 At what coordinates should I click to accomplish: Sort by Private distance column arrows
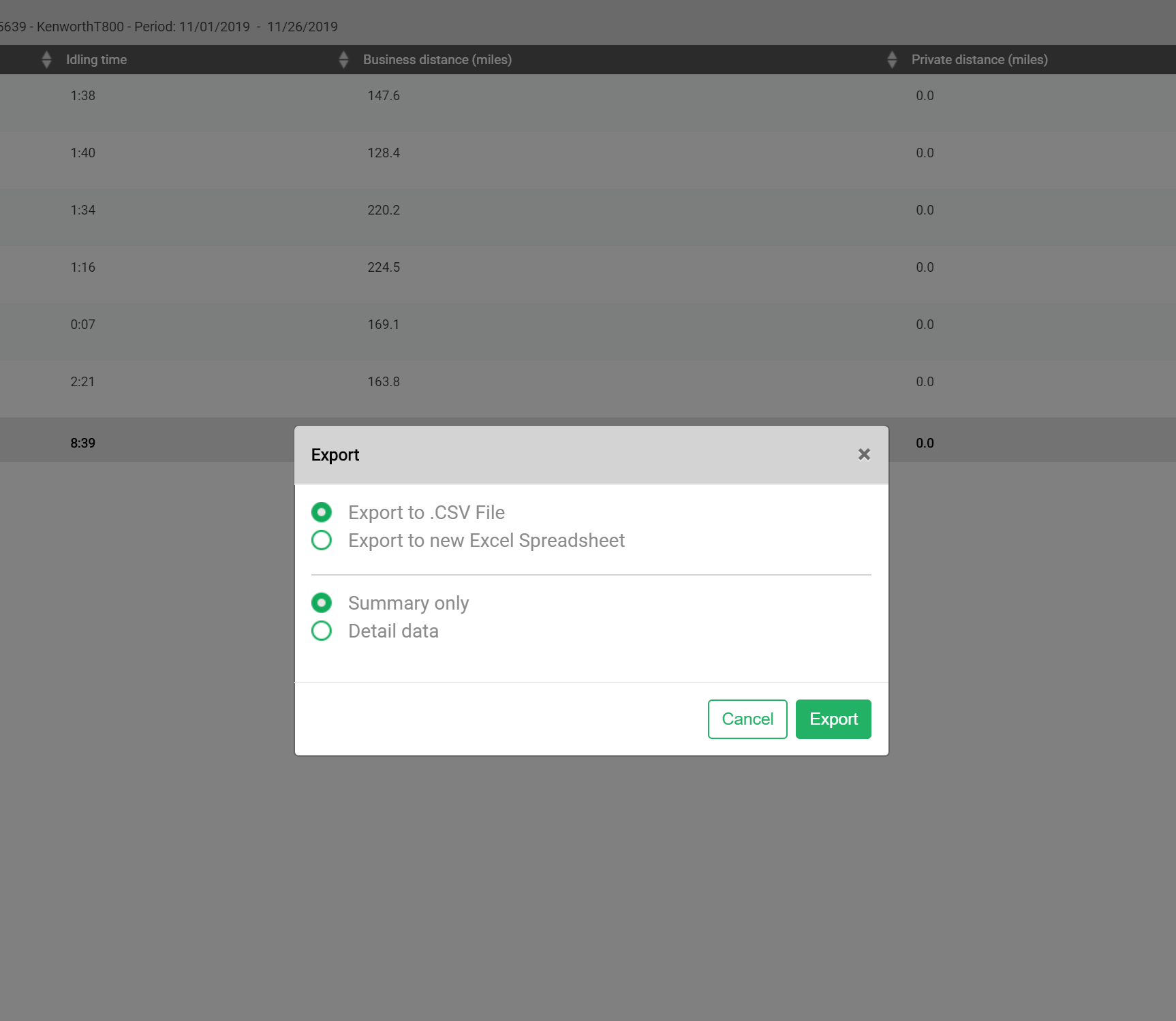tap(892, 60)
